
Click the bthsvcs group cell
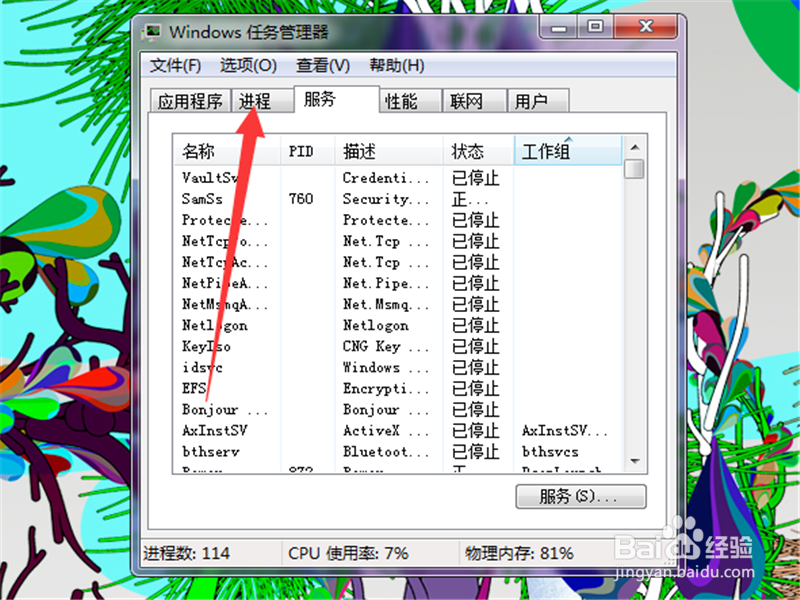pyautogui.click(x=550, y=452)
